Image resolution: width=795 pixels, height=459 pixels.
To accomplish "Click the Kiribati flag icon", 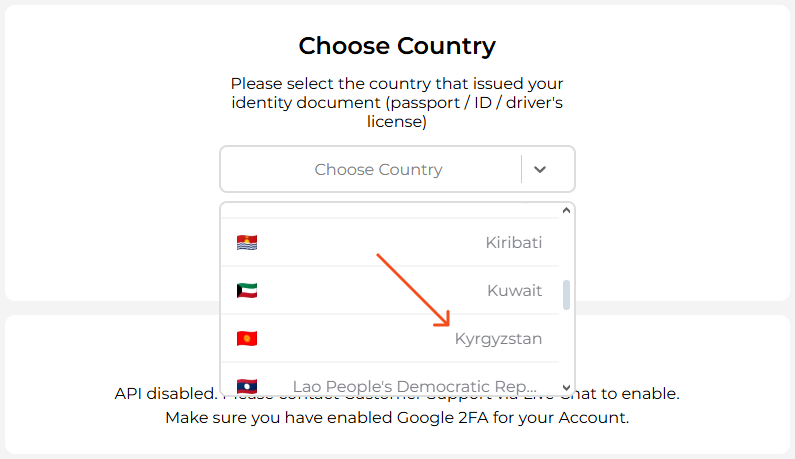I will click(x=247, y=242).
